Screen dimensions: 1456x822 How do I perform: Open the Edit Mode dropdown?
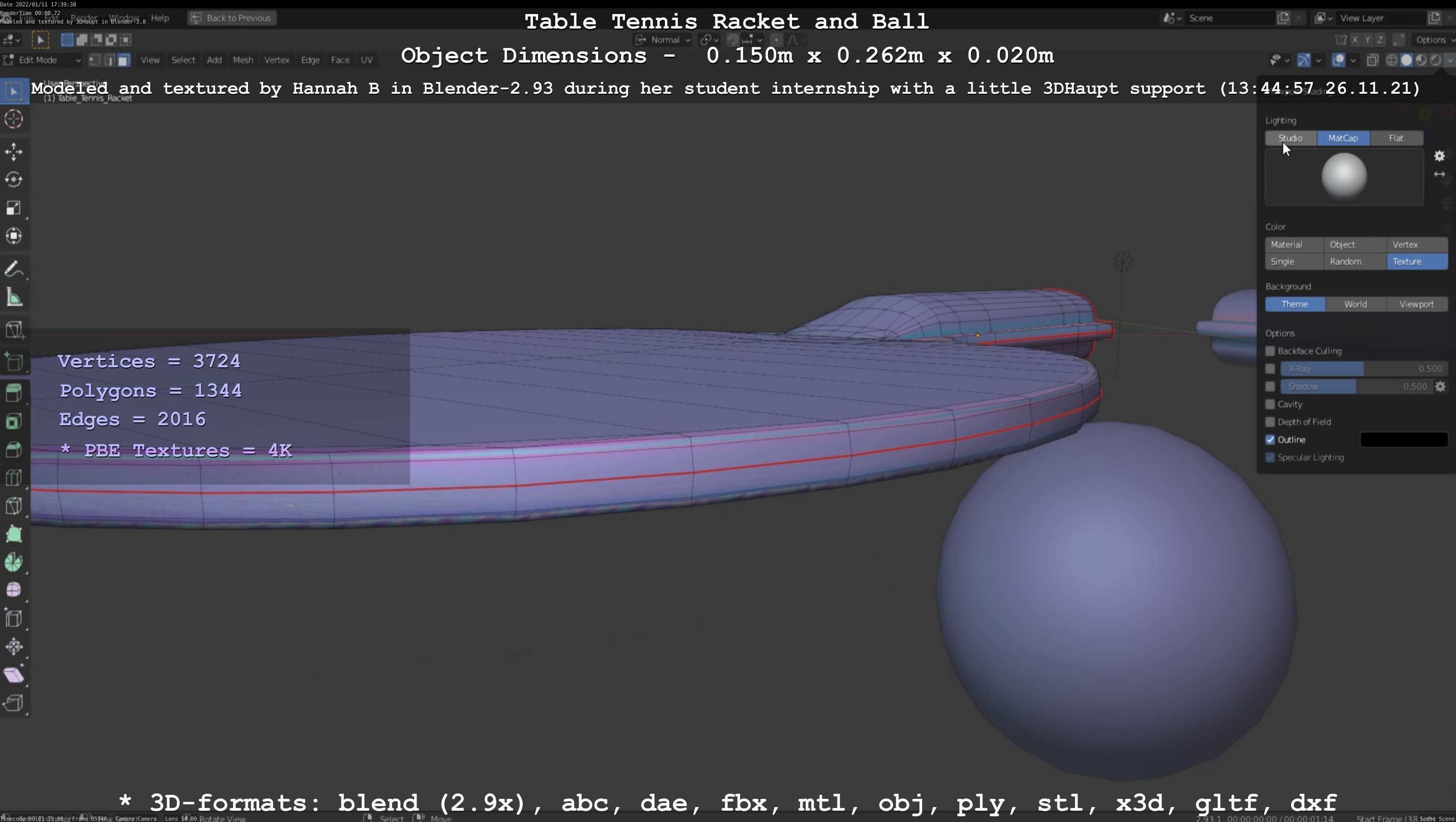[42, 61]
